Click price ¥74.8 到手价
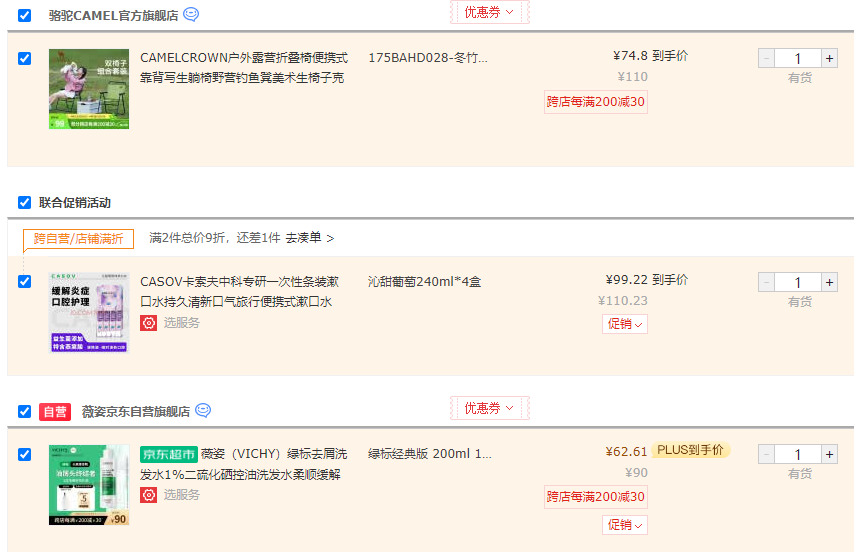This screenshot has height=552, width=854. (650, 56)
